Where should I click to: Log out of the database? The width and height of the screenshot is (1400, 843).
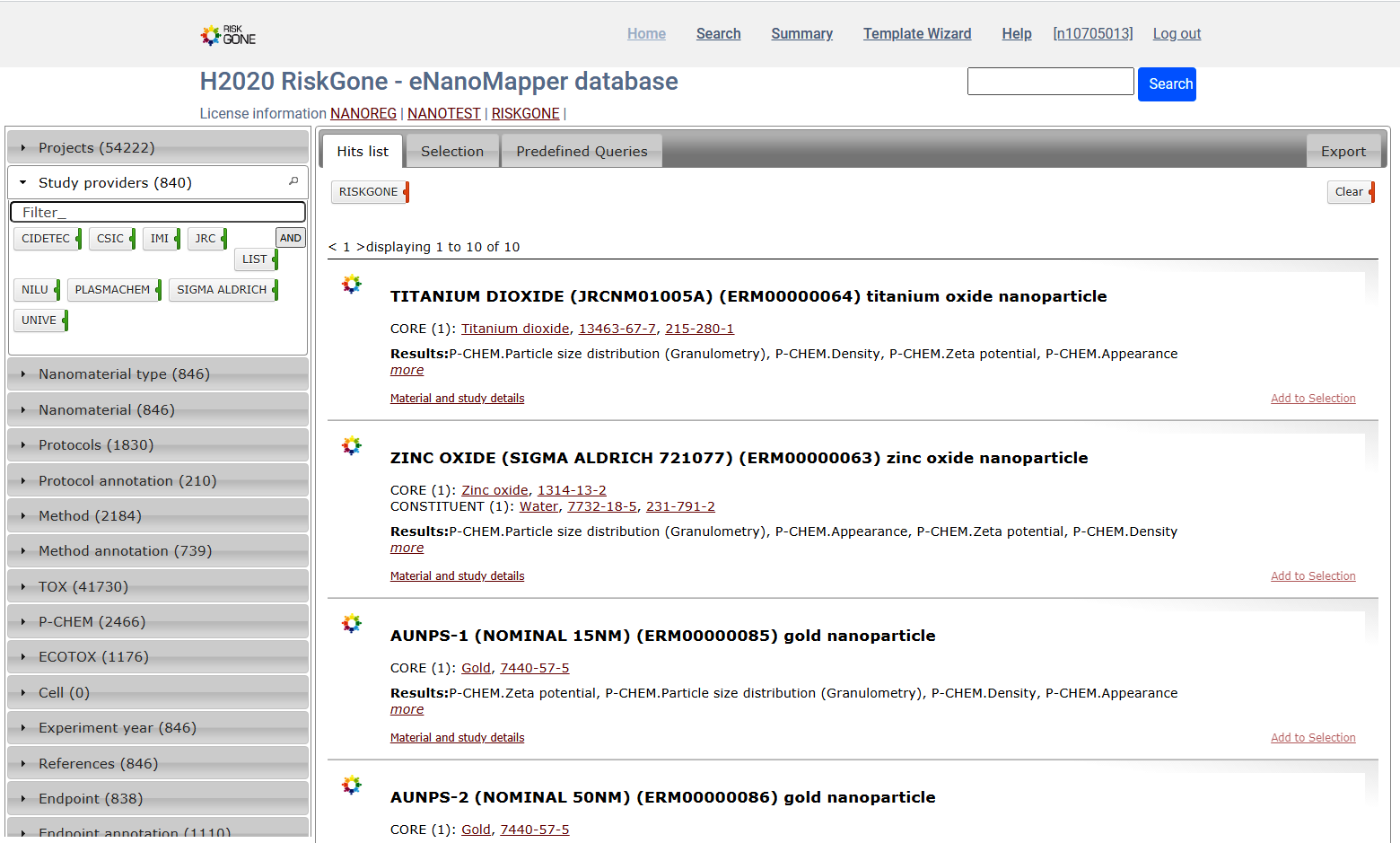click(1177, 34)
